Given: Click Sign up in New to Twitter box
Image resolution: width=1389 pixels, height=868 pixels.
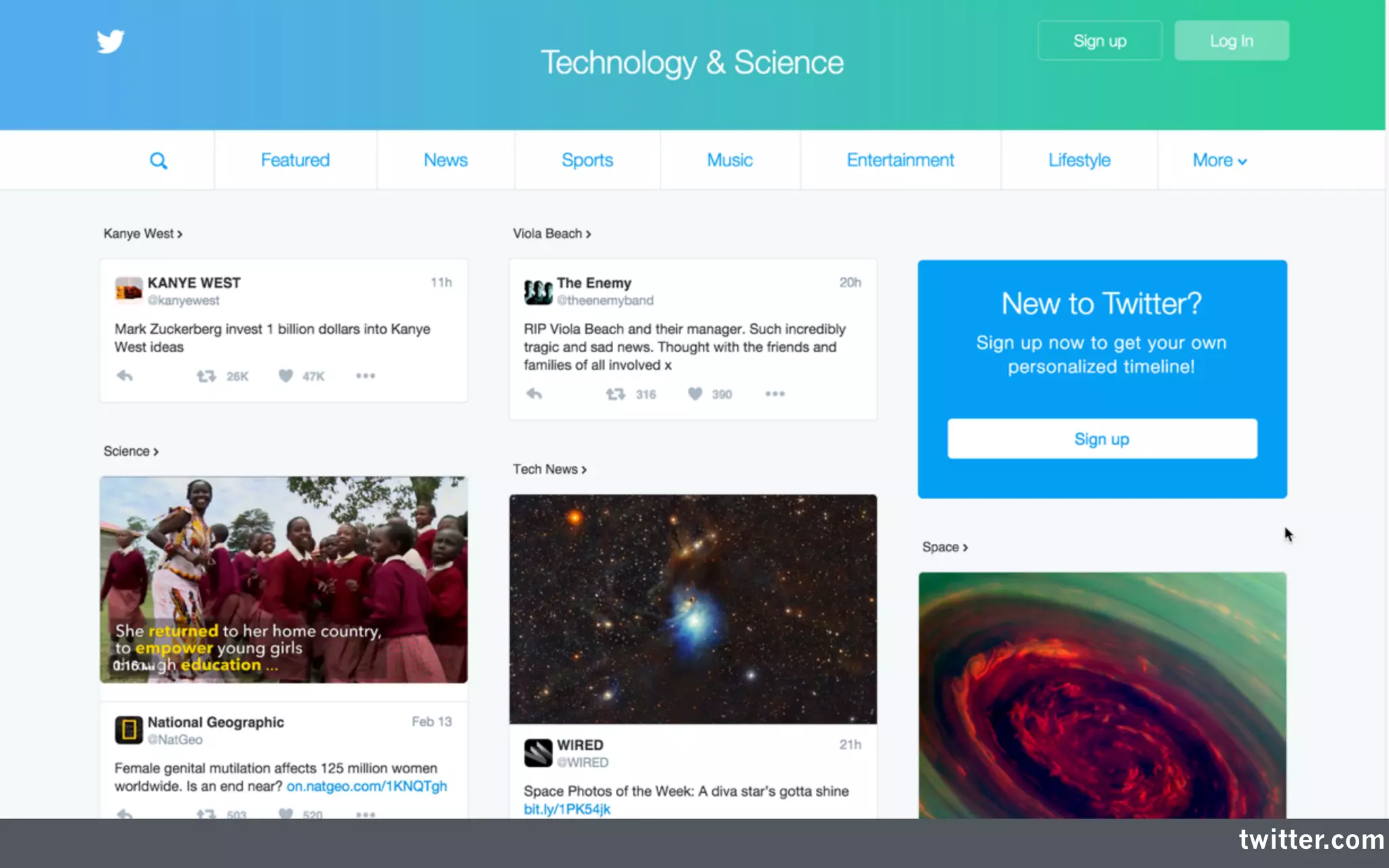Looking at the screenshot, I should (1102, 439).
